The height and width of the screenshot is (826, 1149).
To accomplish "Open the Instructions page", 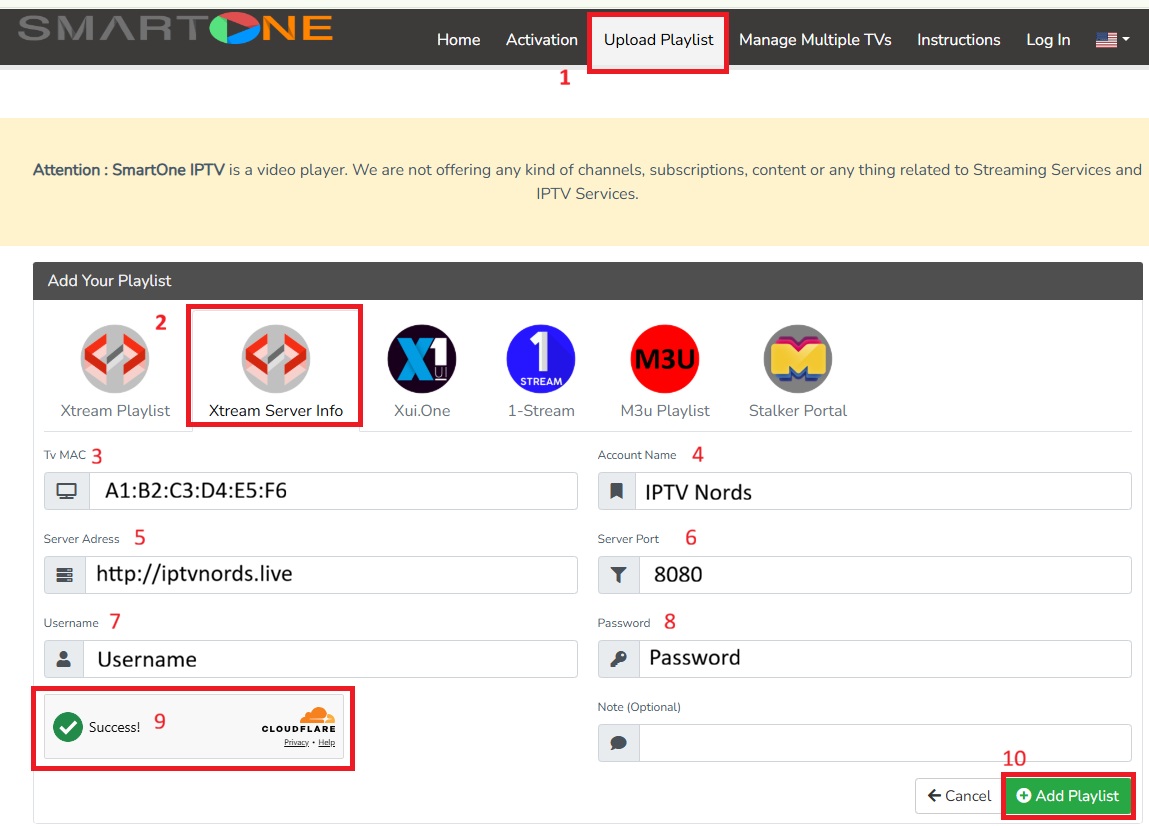I will pos(958,40).
